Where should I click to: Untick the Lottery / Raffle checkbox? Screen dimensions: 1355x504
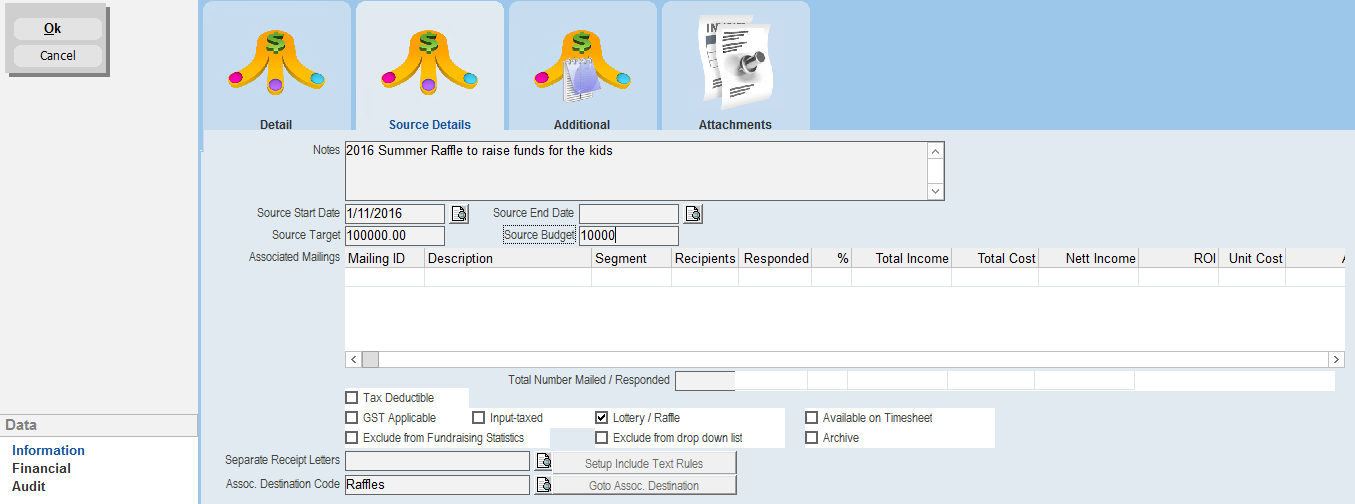pos(602,418)
